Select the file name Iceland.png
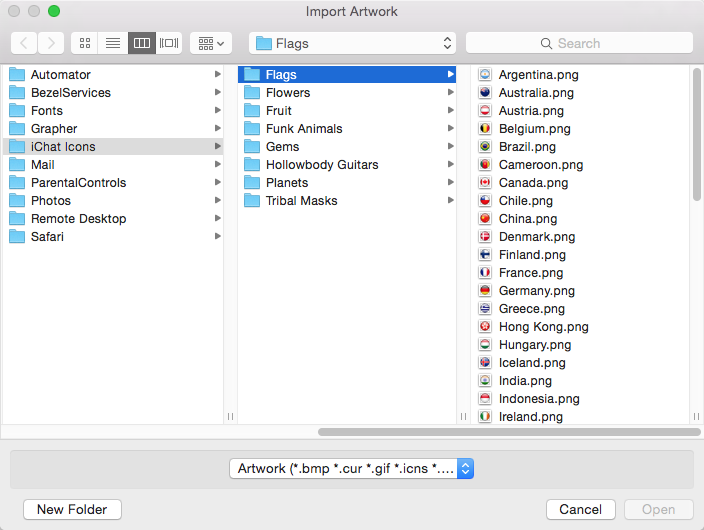704x530 pixels. click(532, 362)
